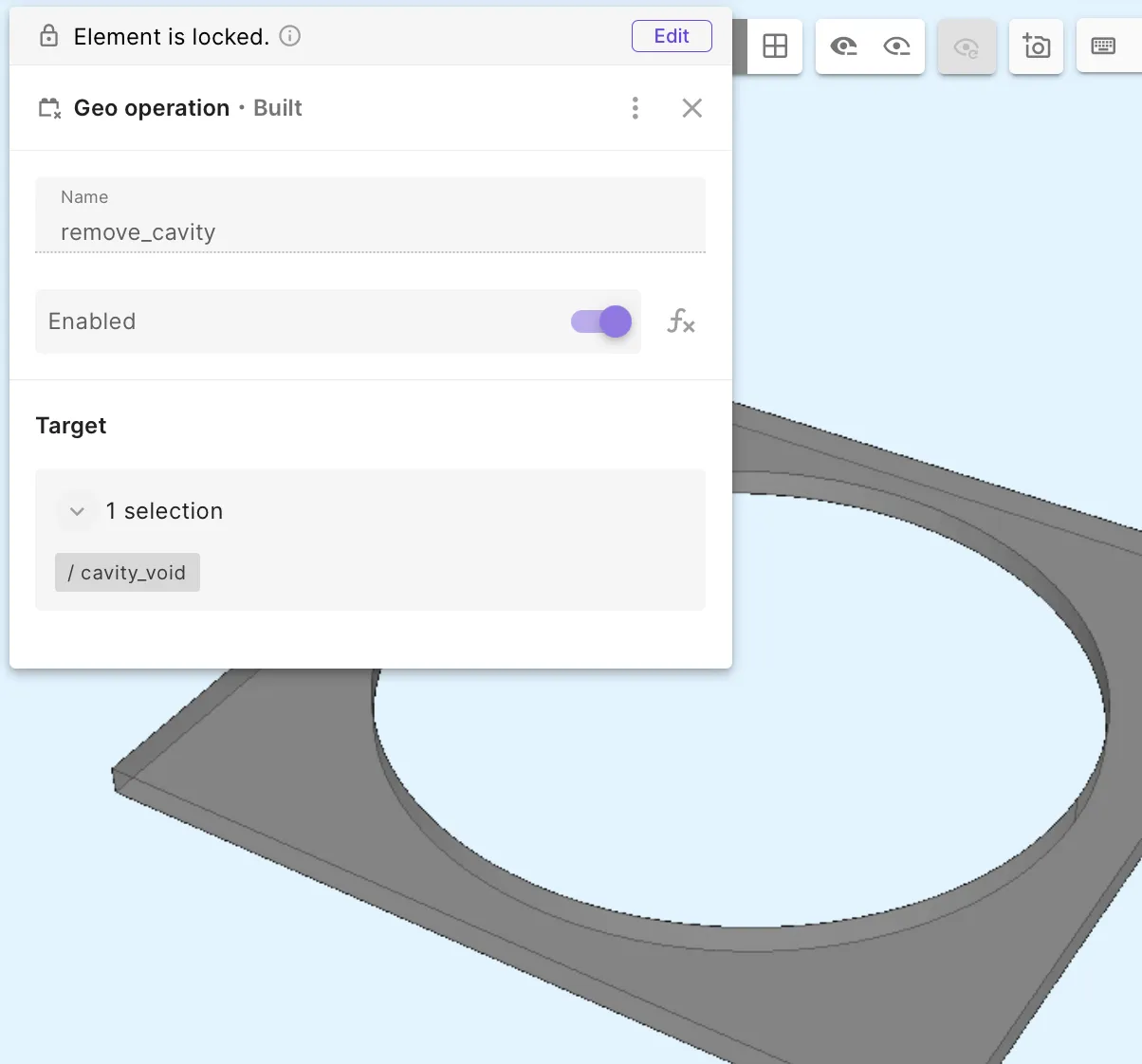Click the fx expression icon beside Enabled

(681, 321)
